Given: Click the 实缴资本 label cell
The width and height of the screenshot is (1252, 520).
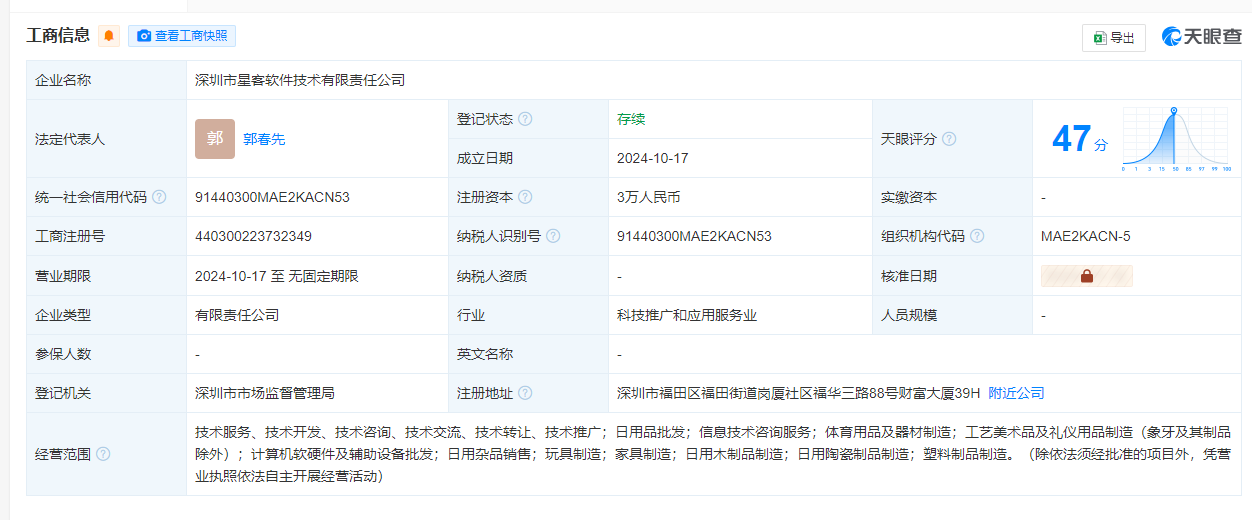Looking at the screenshot, I should [x=952, y=197].
